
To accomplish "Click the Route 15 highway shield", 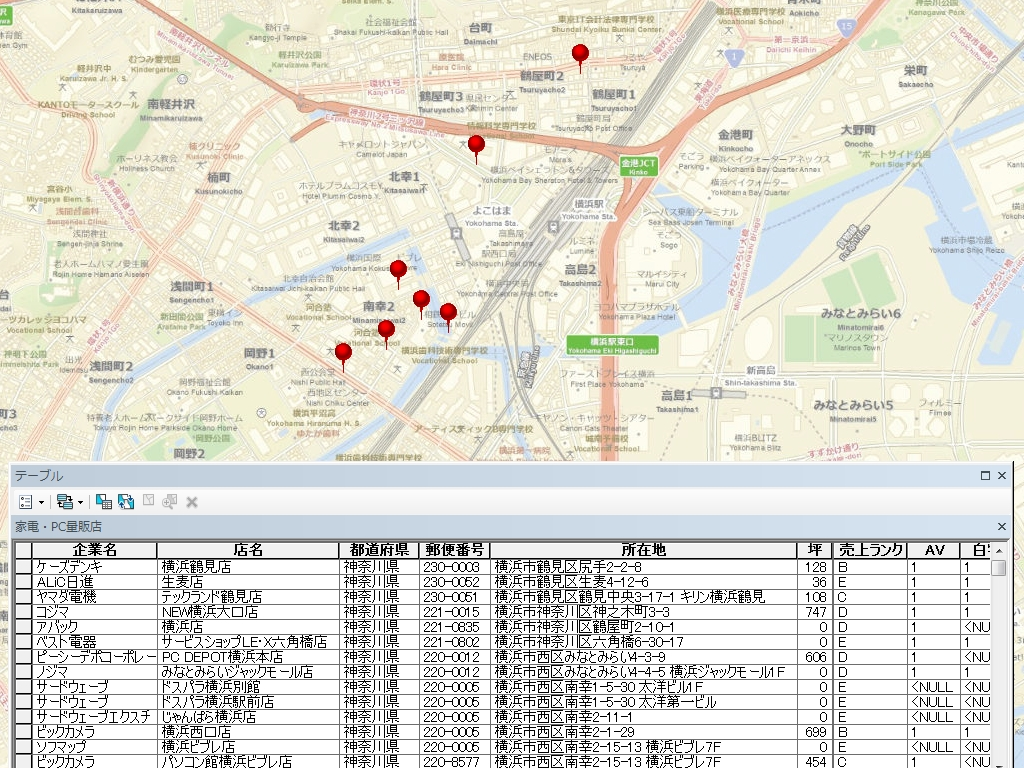I will (846, 27).
